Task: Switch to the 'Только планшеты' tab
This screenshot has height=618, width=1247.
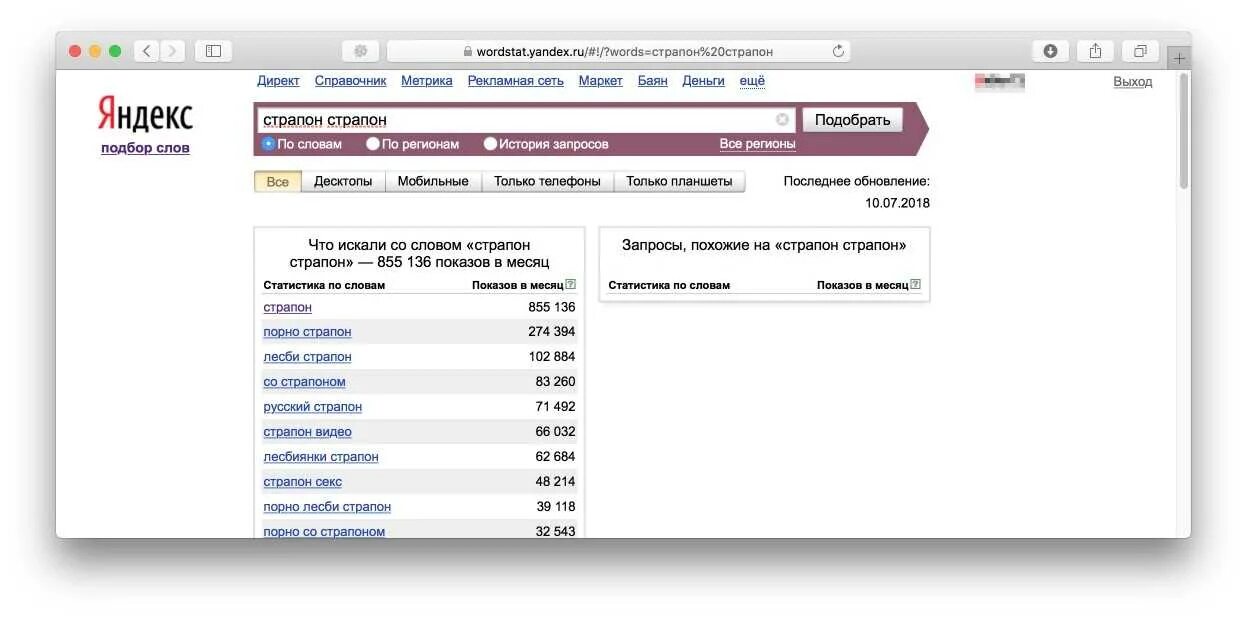Action: (679, 181)
